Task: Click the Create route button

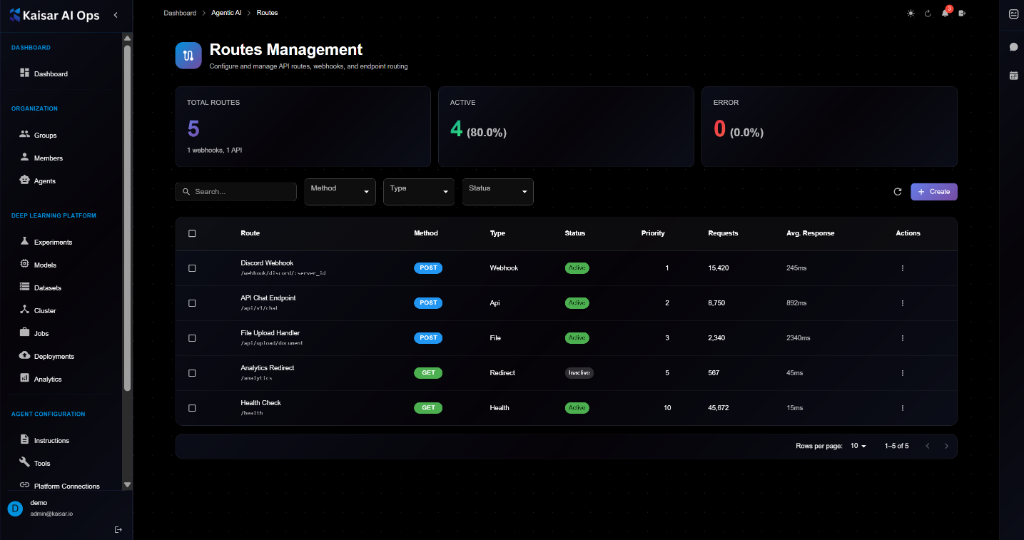Action: [934, 191]
